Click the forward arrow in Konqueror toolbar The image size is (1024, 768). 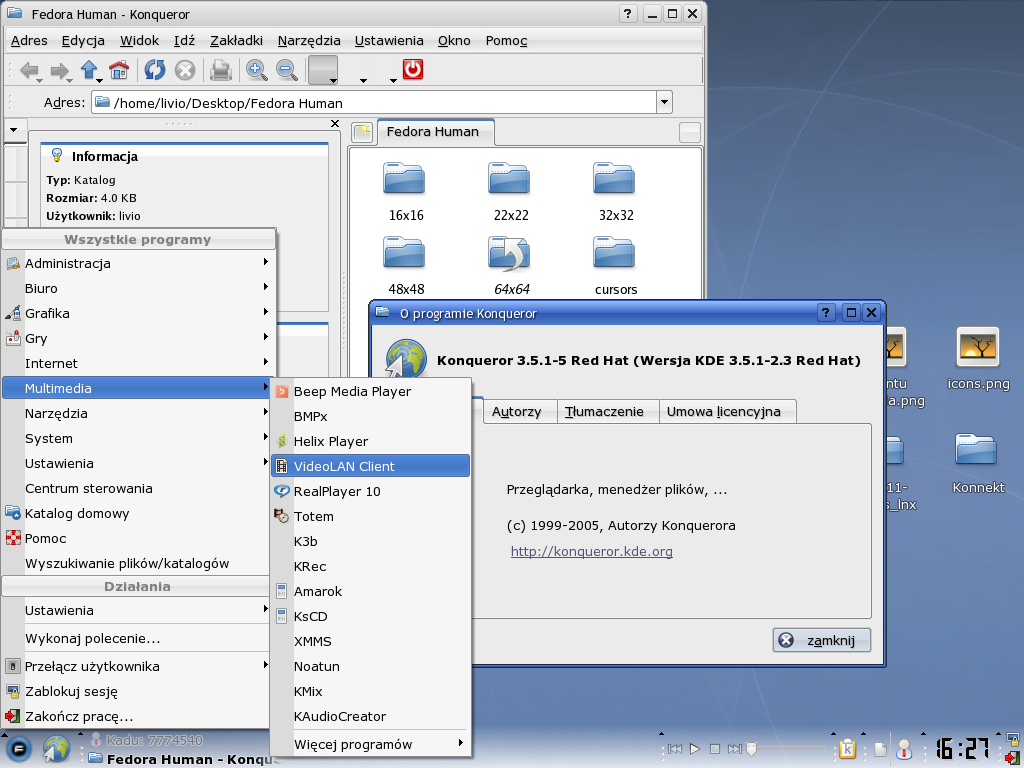59,70
